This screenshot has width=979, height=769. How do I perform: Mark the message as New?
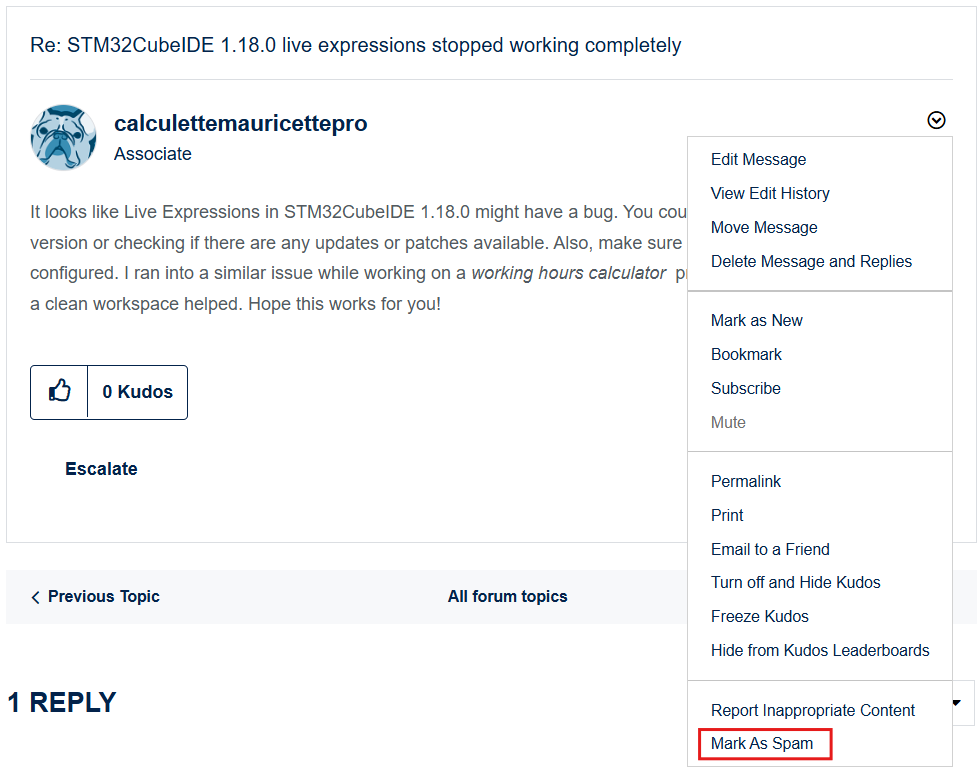pos(756,321)
